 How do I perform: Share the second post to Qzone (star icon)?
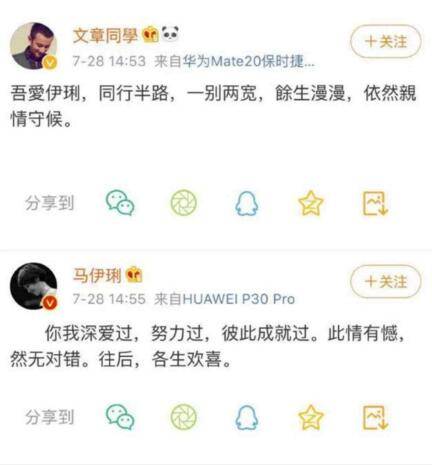[x=311, y=417]
